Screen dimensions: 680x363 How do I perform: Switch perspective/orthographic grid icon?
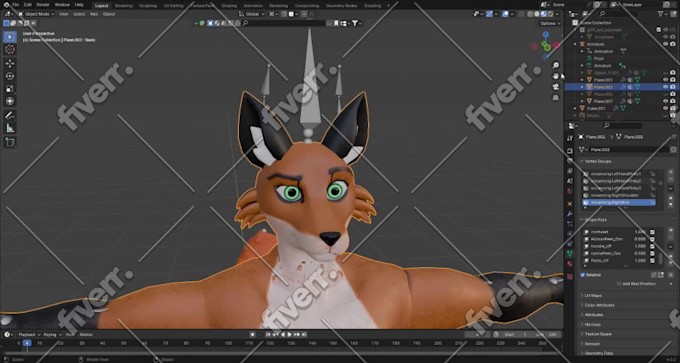coord(556,98)
